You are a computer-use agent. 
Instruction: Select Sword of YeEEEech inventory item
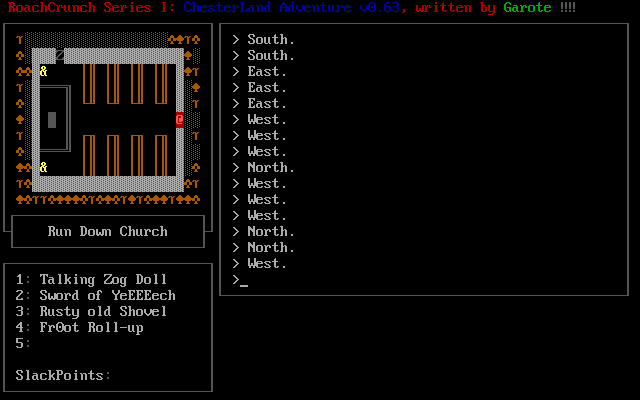click(107, 295)
